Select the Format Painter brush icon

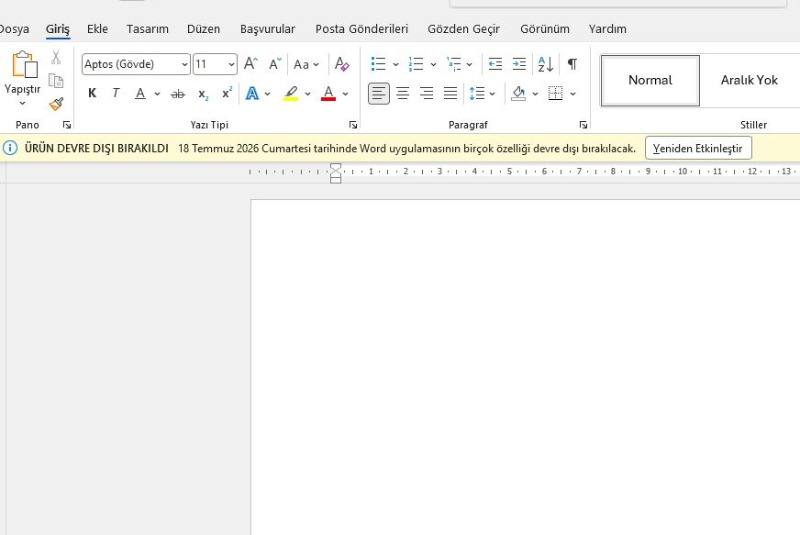tap(56, 104)
